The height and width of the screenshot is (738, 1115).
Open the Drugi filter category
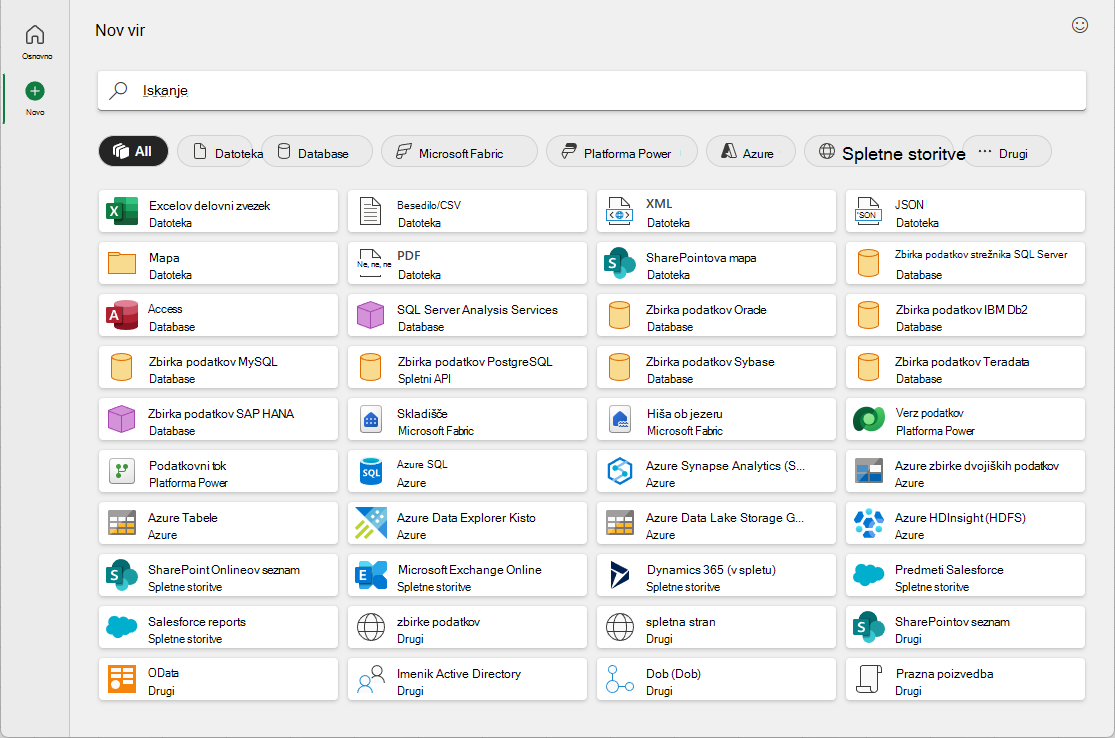[x=1006, y=151]
